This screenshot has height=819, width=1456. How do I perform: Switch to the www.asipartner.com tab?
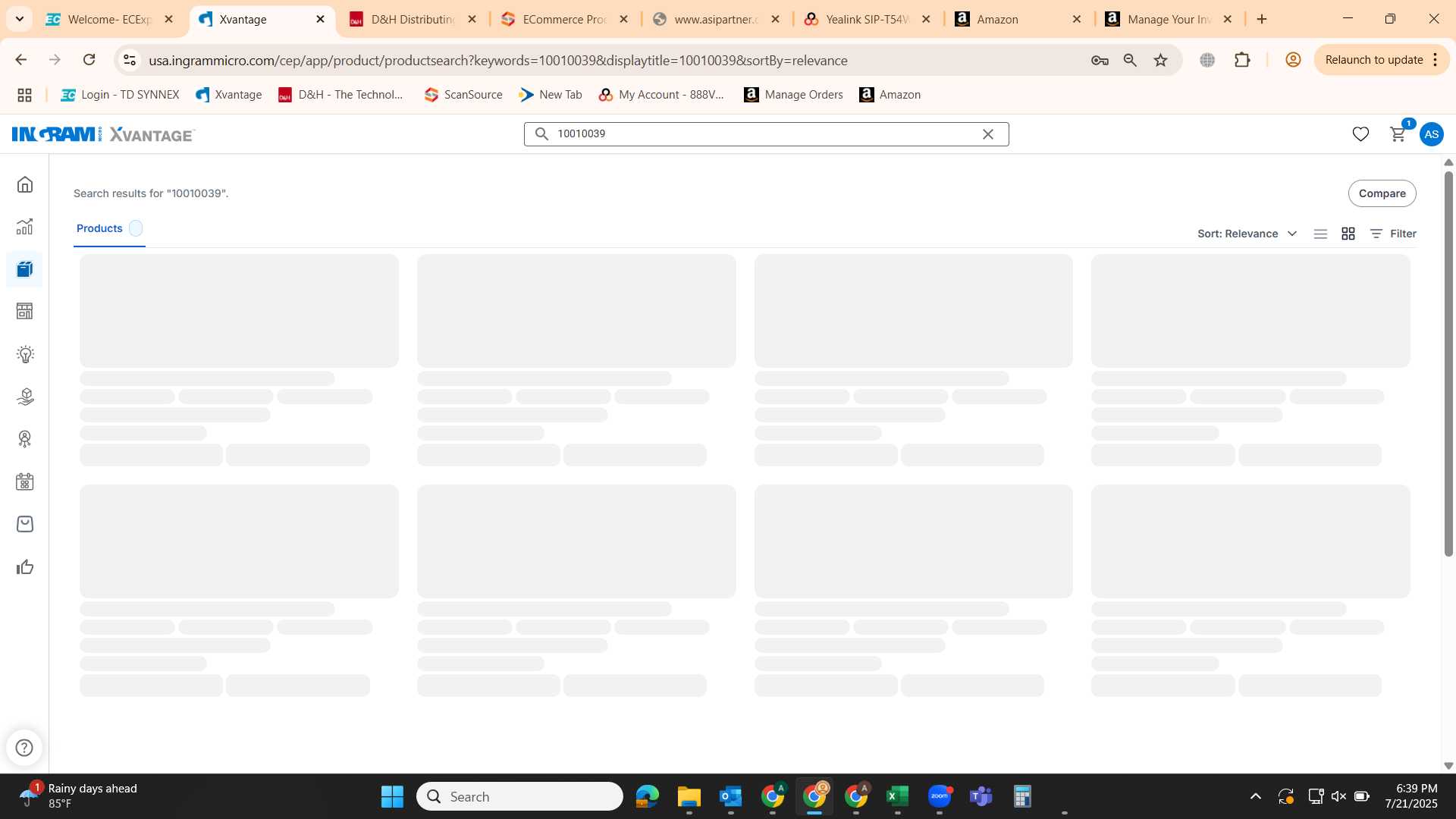tap(716, 19)
